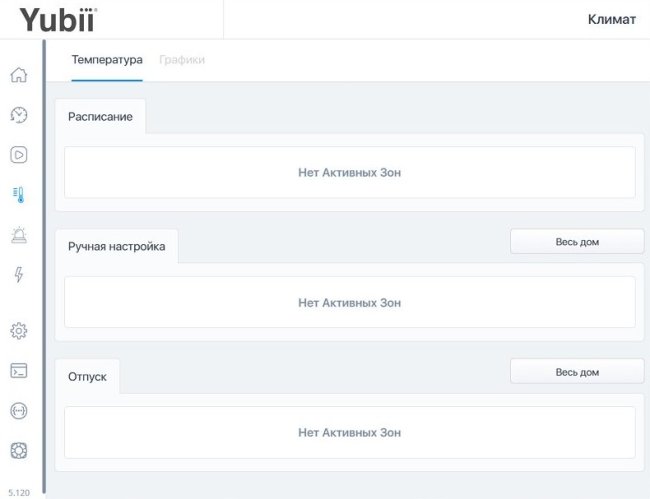Select the Расписание section tab
650x499 pixels.
click(100, 117)
